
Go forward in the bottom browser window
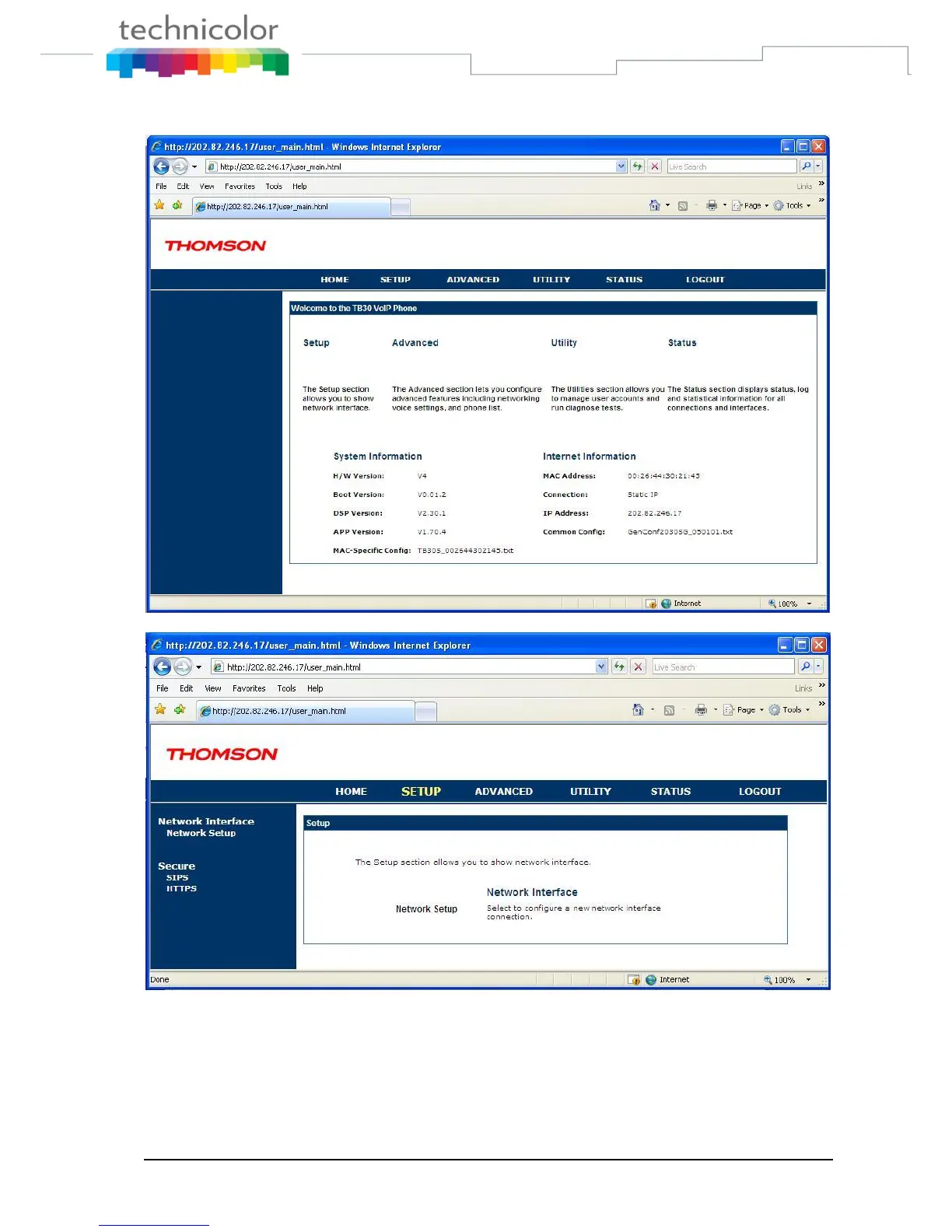[182, 667]
